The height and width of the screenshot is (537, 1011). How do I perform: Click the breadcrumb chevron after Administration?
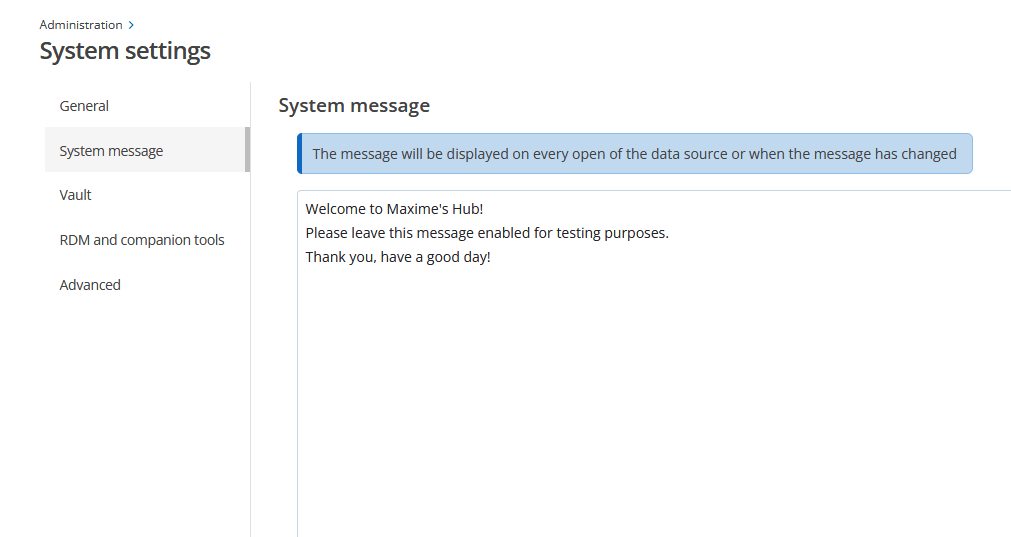click(x=131, y=25)
